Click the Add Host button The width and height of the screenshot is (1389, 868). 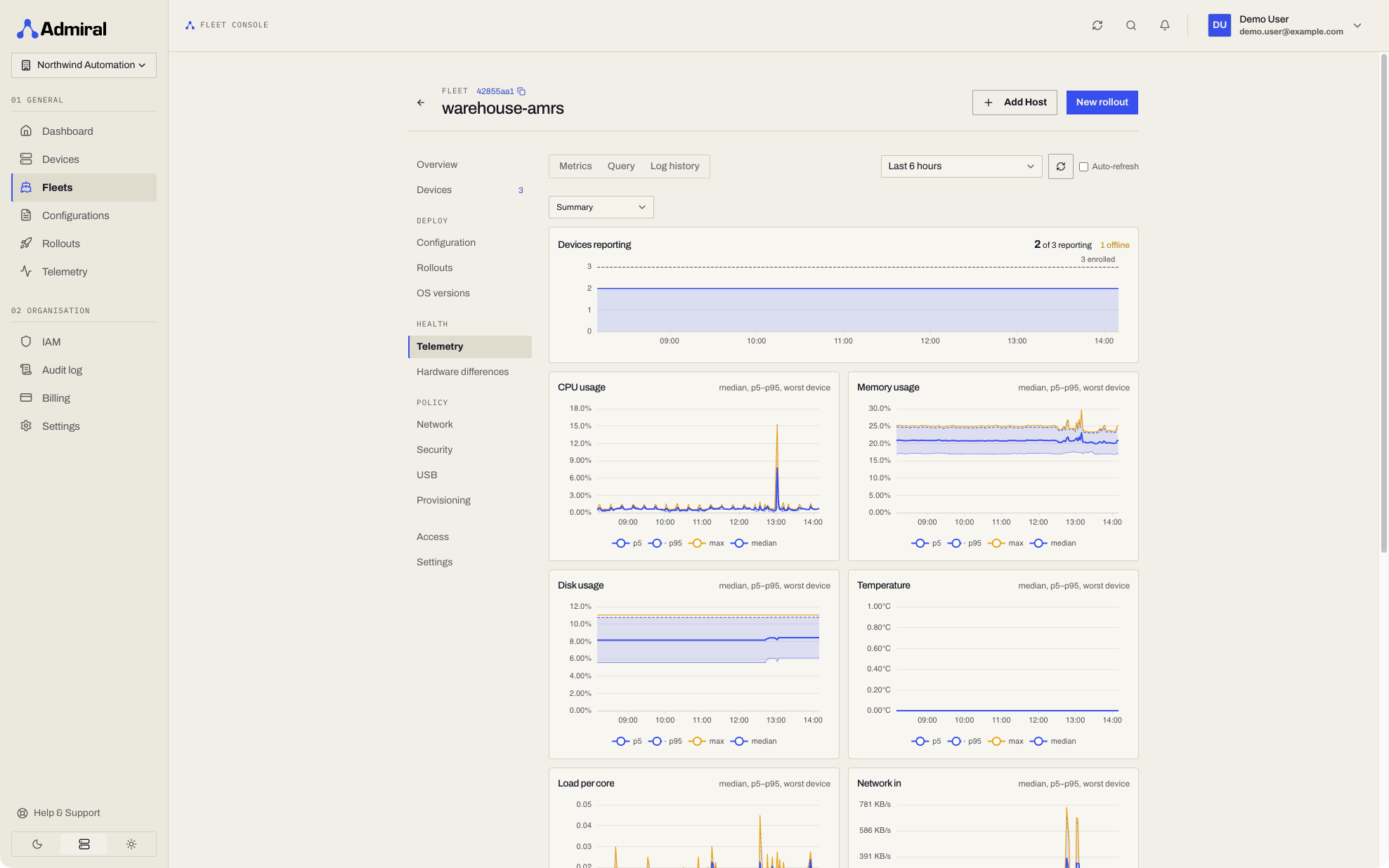(1015, 103)
